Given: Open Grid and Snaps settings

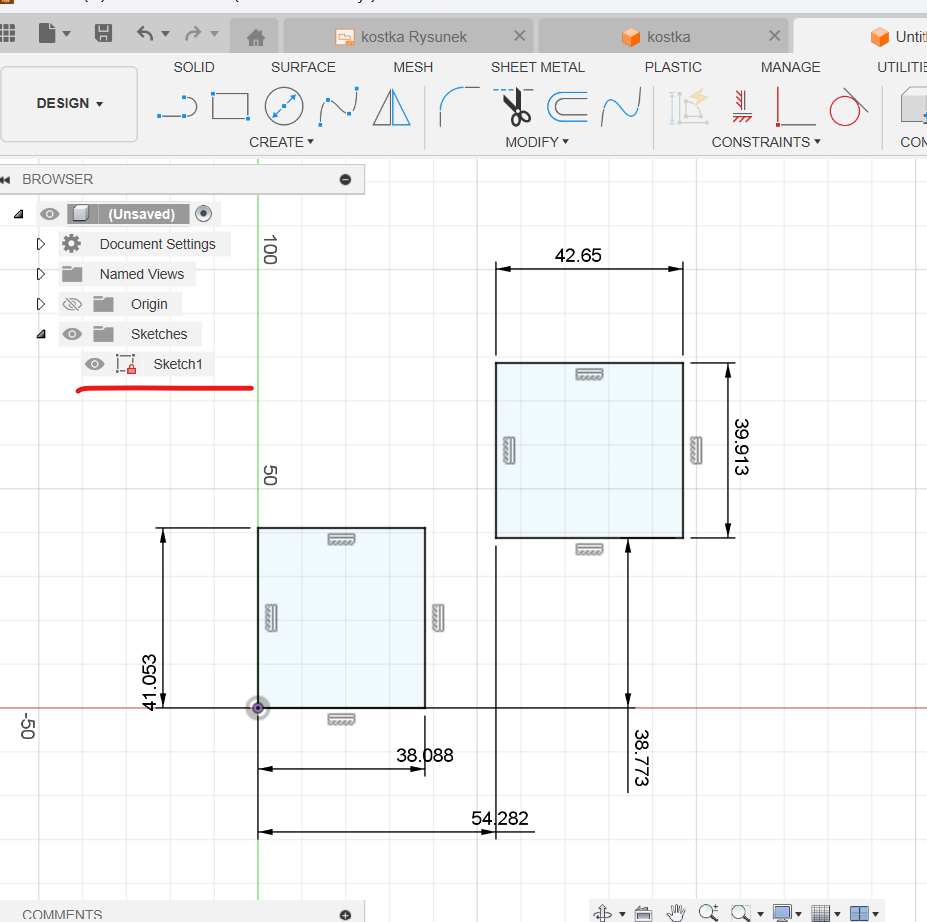Looking at the screenshot, I should tap(821, 913).
